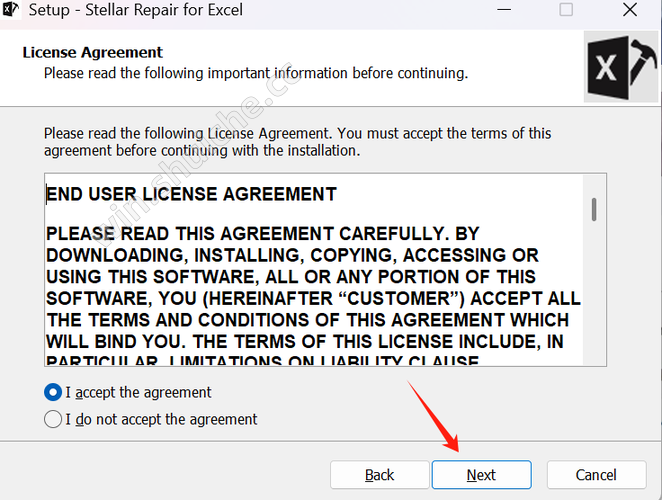Close the setup window
Screen dimensions: 662x500
629,9
